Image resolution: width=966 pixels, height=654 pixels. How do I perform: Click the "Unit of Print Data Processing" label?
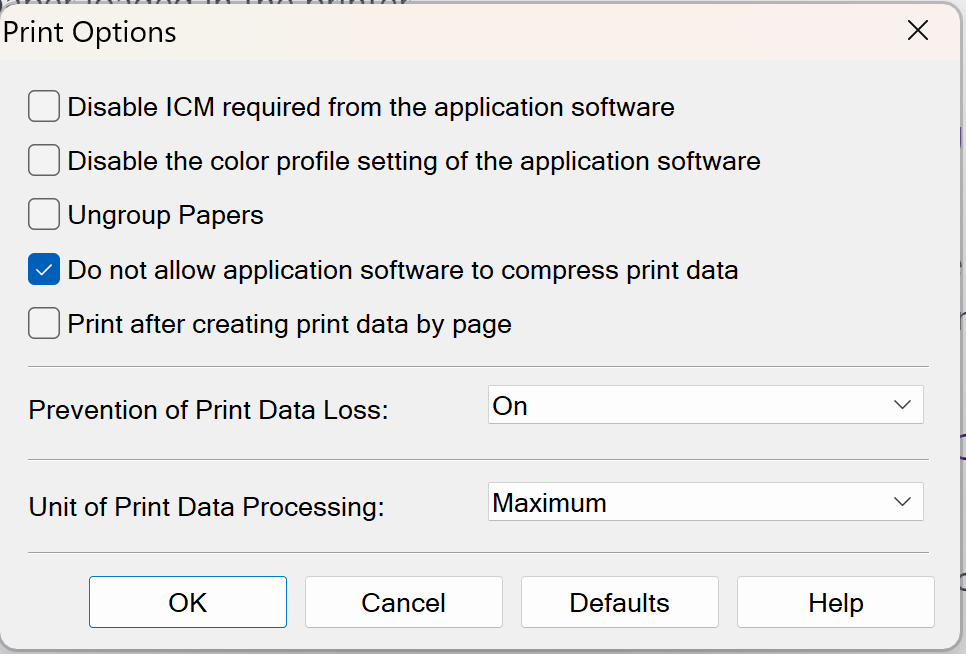pyautogui.click(x=206, y=507)
